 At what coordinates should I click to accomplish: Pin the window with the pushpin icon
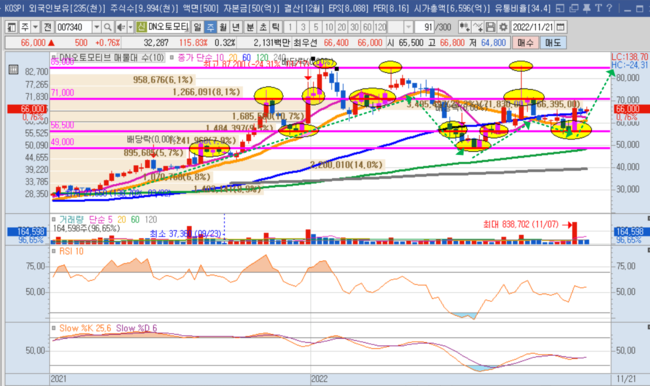point(587,8)
